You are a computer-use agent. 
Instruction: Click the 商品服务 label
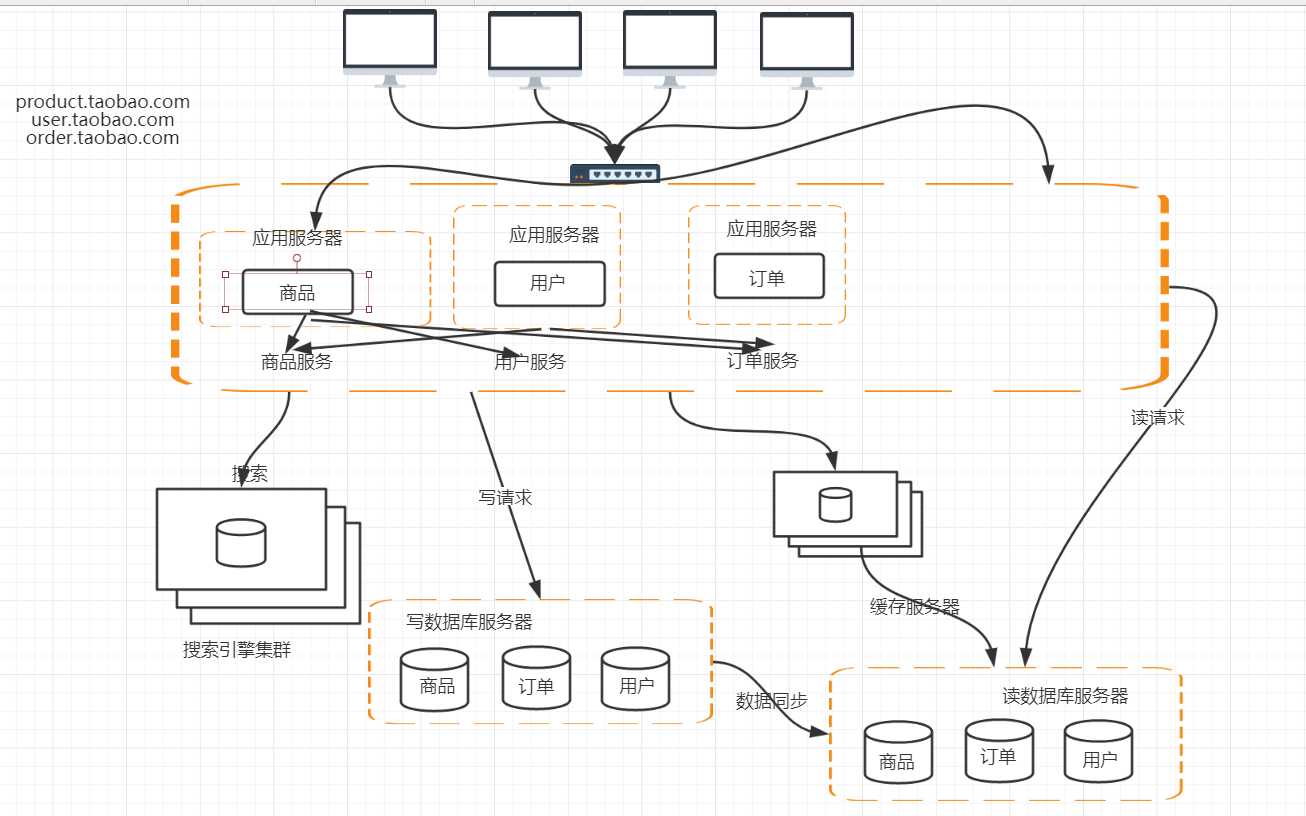coord(297,362)
